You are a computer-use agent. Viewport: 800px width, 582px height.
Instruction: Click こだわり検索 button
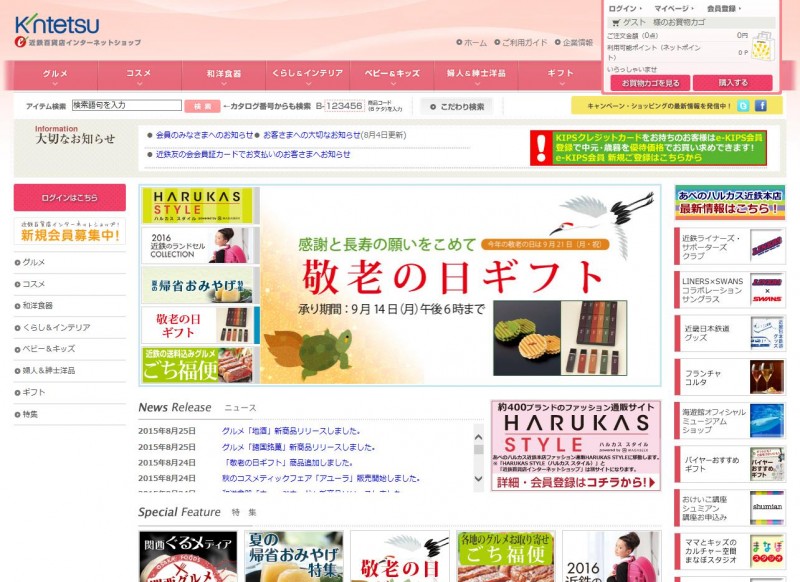456,107
